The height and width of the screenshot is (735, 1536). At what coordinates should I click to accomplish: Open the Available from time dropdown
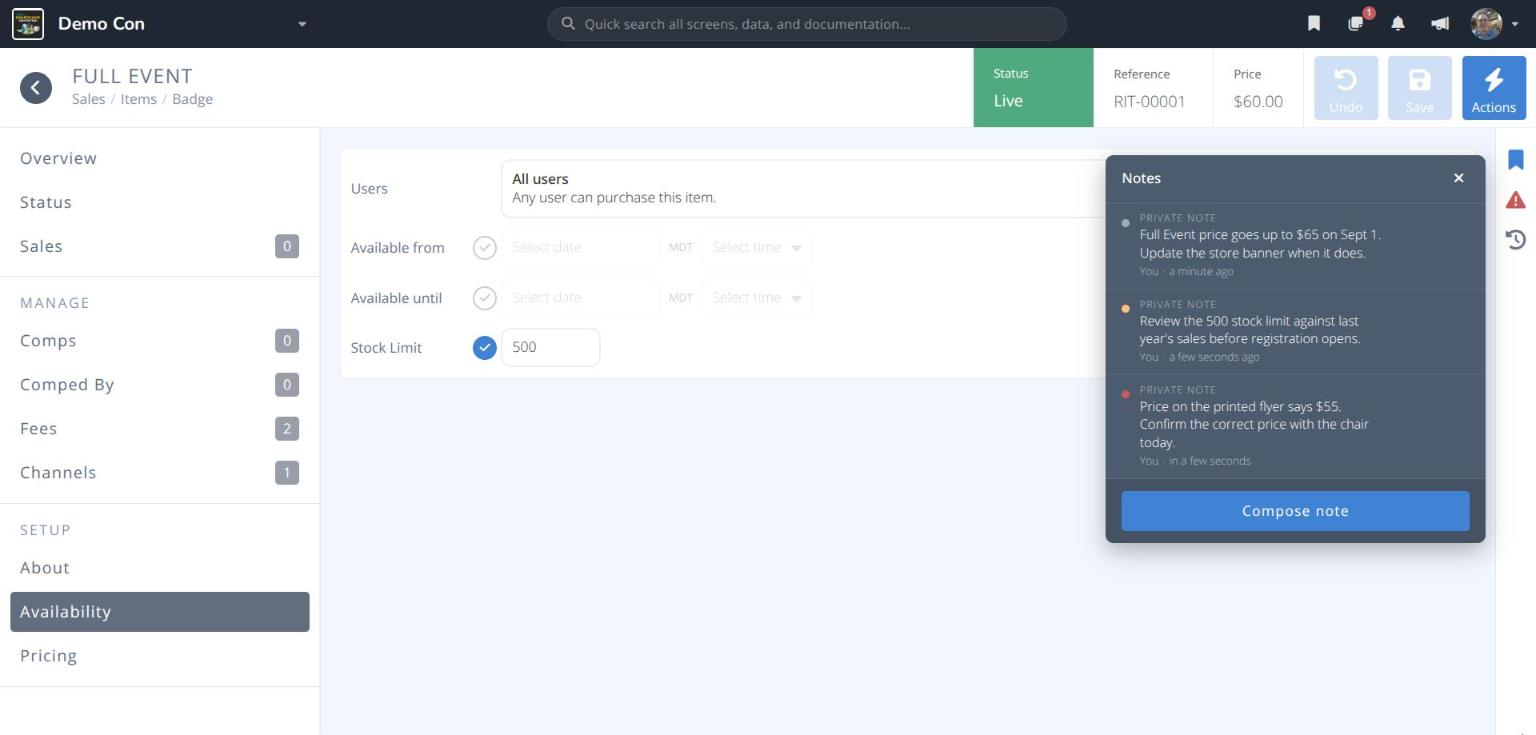(x=757, y=248)
